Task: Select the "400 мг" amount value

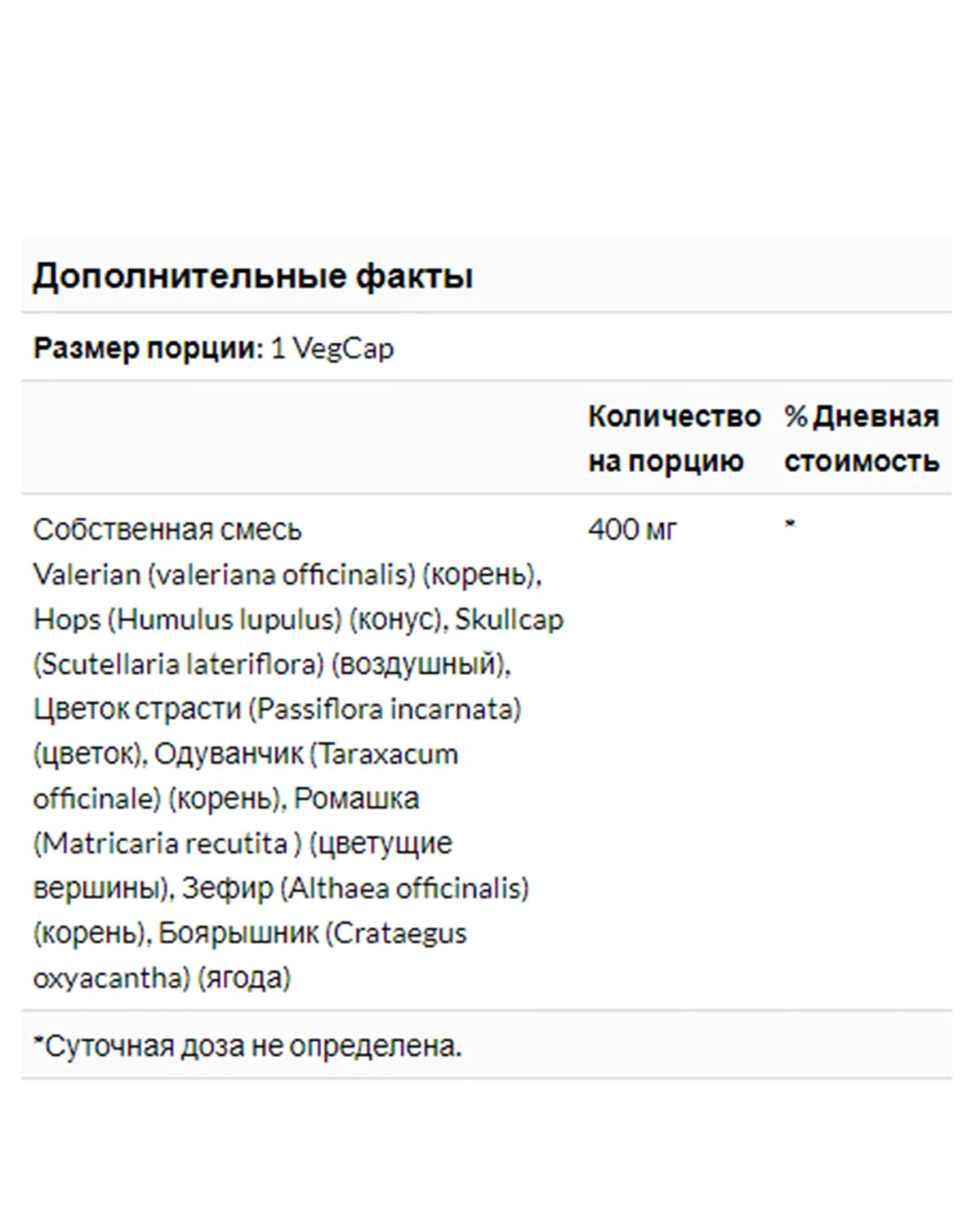Action: click(632, 530)
